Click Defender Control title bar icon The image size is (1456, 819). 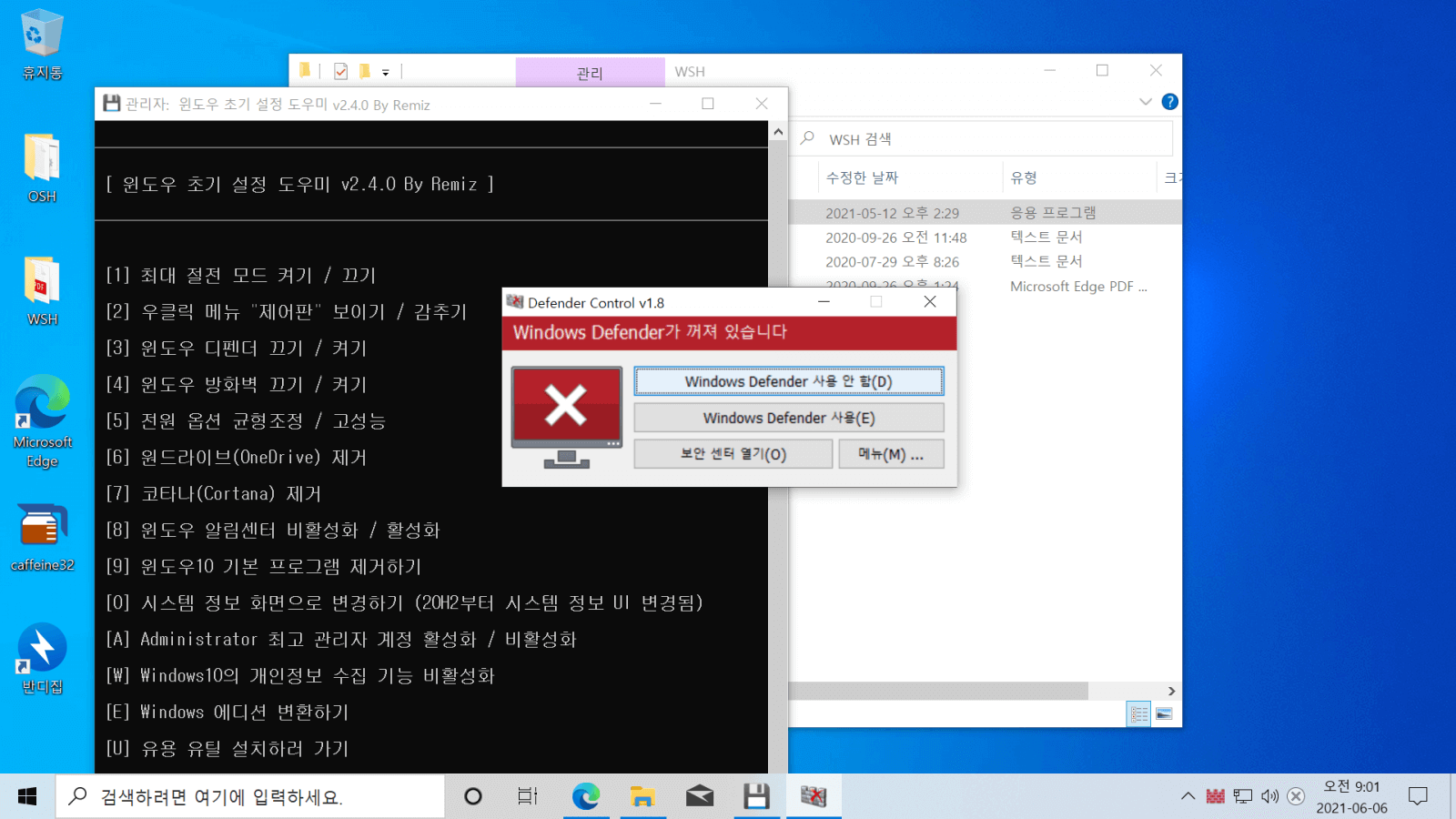[x=515, y=302]
